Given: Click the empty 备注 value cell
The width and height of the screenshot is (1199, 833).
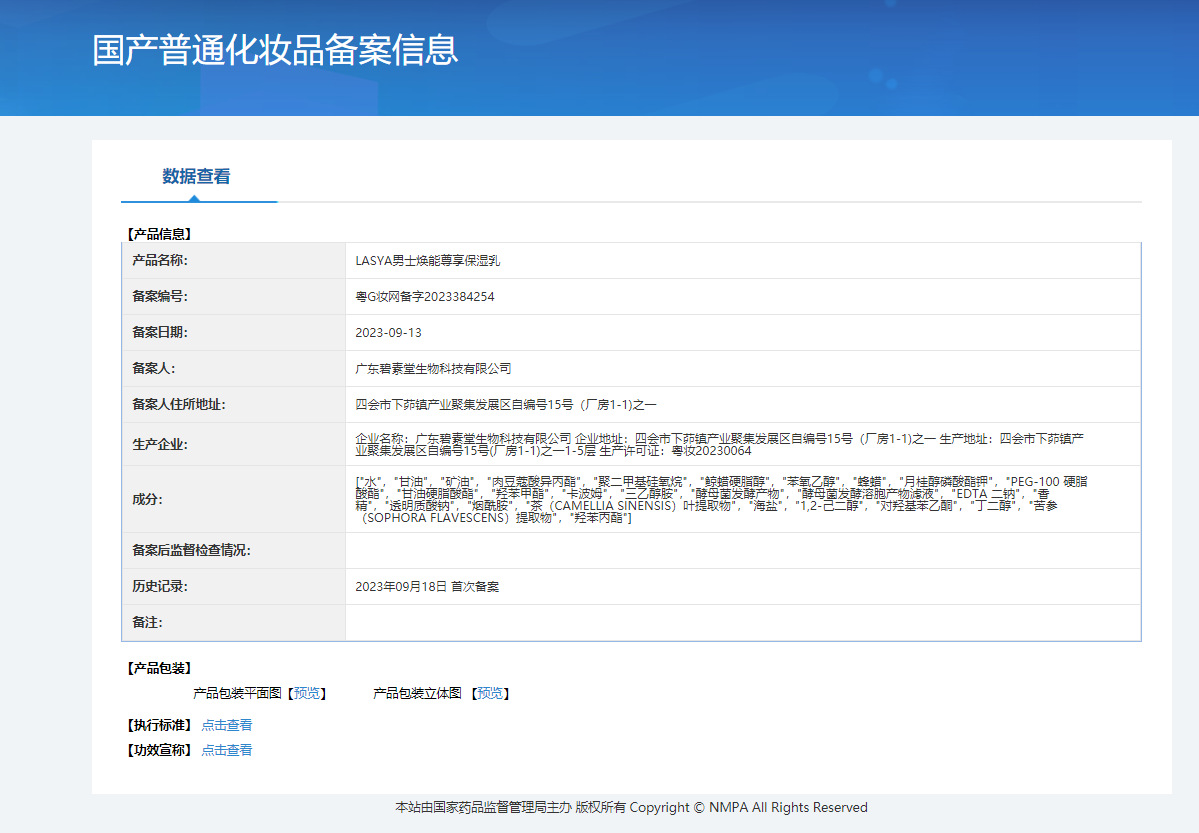Looking at the screenshot, I should click(742, 623).
